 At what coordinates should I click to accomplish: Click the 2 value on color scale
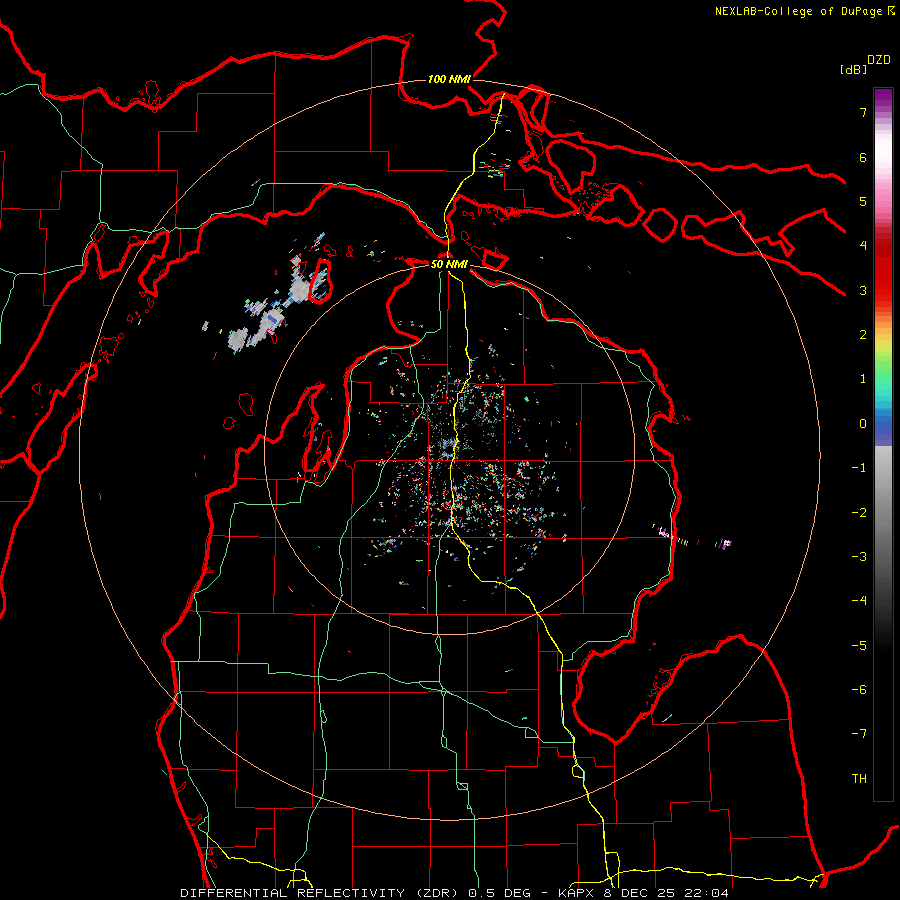(863, 335)
